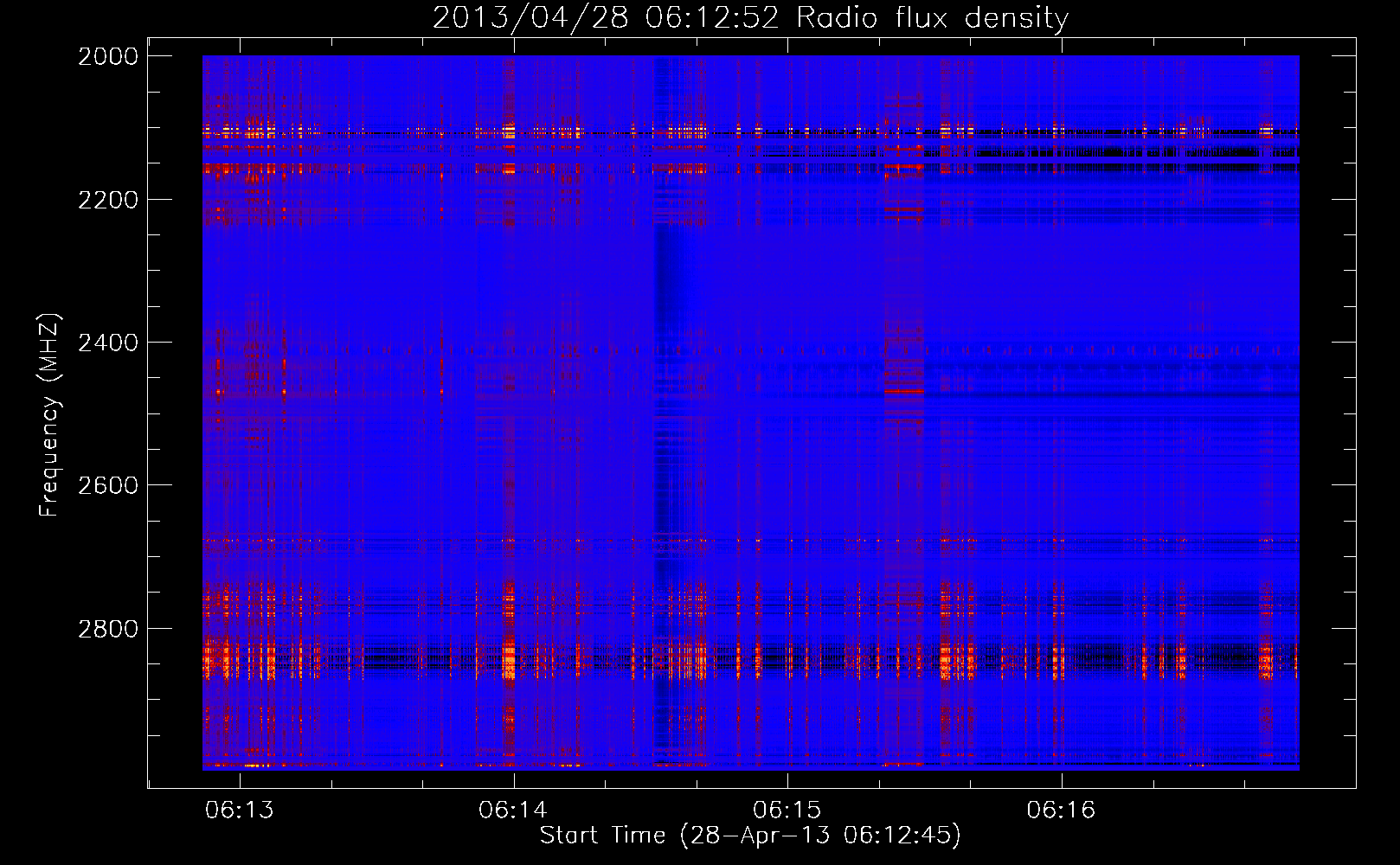Click the 'Start Time (28-Apr-13 06:12:45)' axis title
The image size is (1400, 865).
pyautogui.click(x=750, y=836)
